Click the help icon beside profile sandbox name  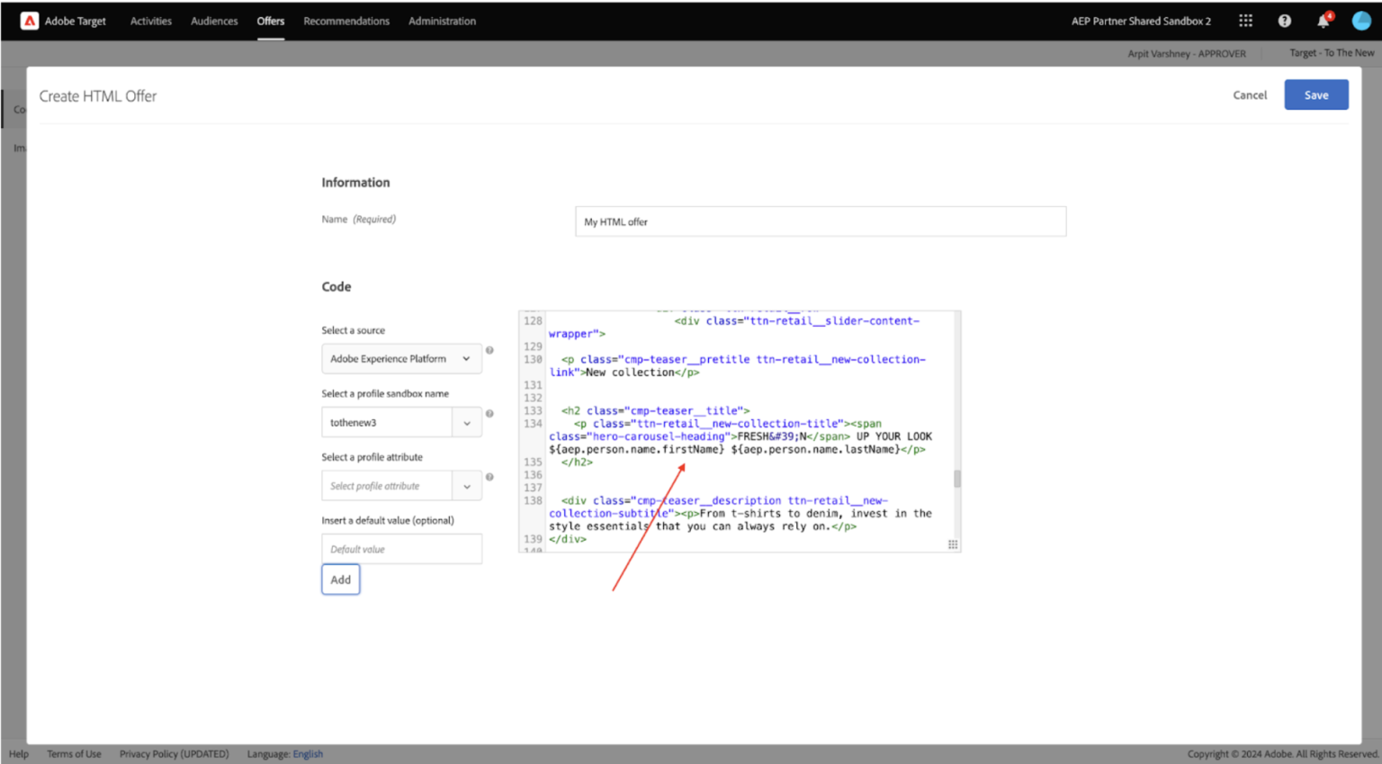point(489,413)
